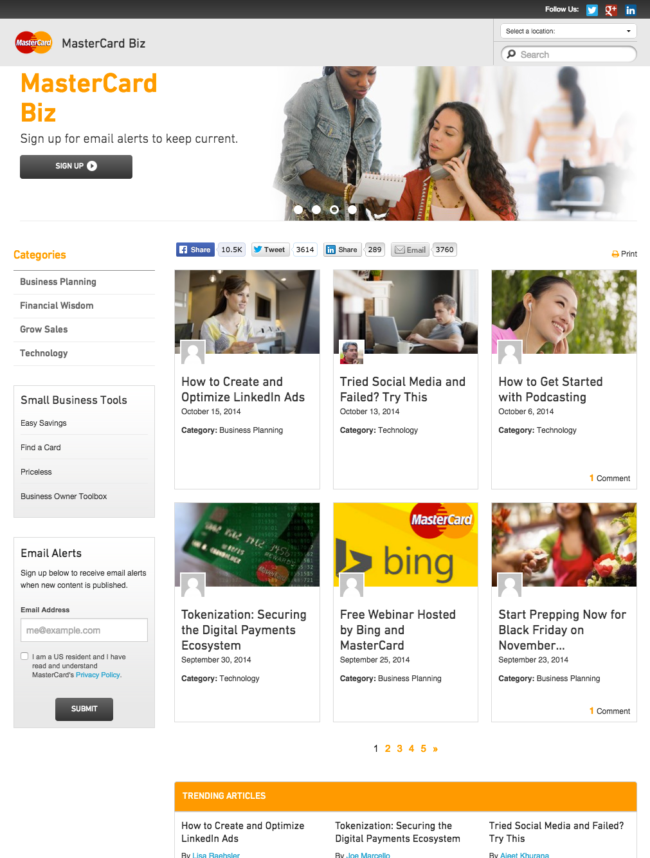The height and width of the screenshot is (858, 650).
Task: Click the SUBMIT button for email alerts
Action: pyautogui.click(x=84, y=709)
